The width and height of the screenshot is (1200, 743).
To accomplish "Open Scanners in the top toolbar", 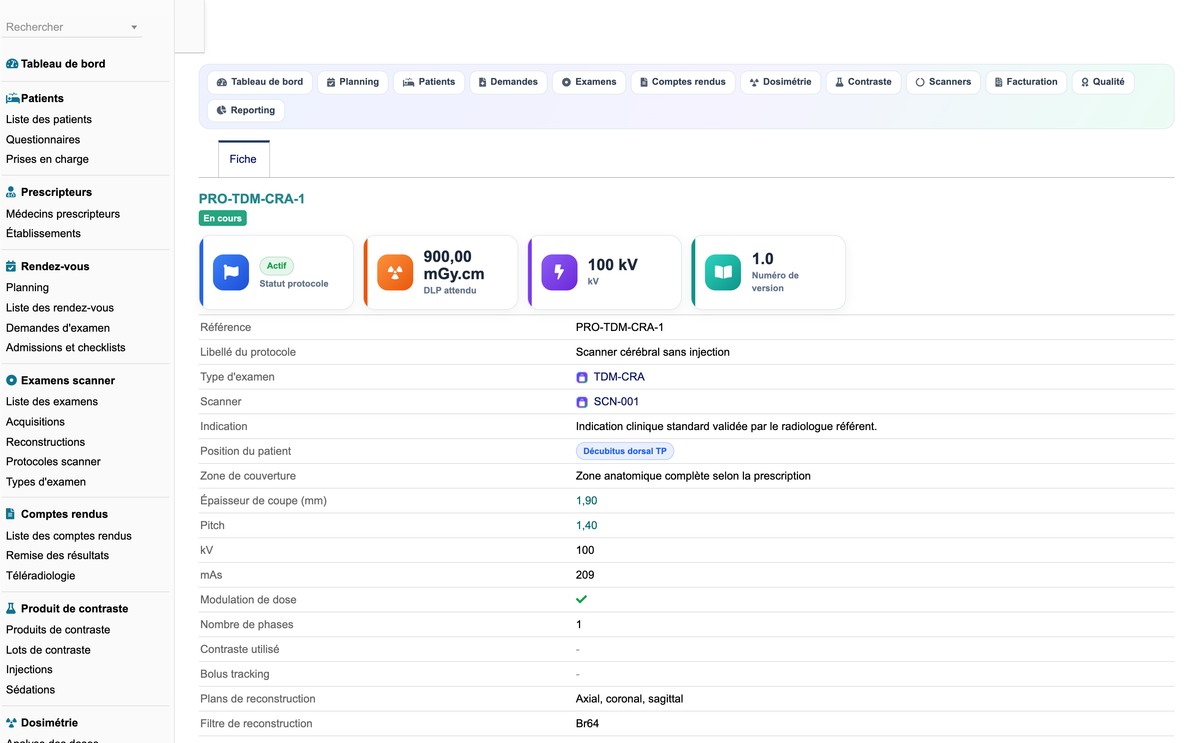I will click(944, 82).
